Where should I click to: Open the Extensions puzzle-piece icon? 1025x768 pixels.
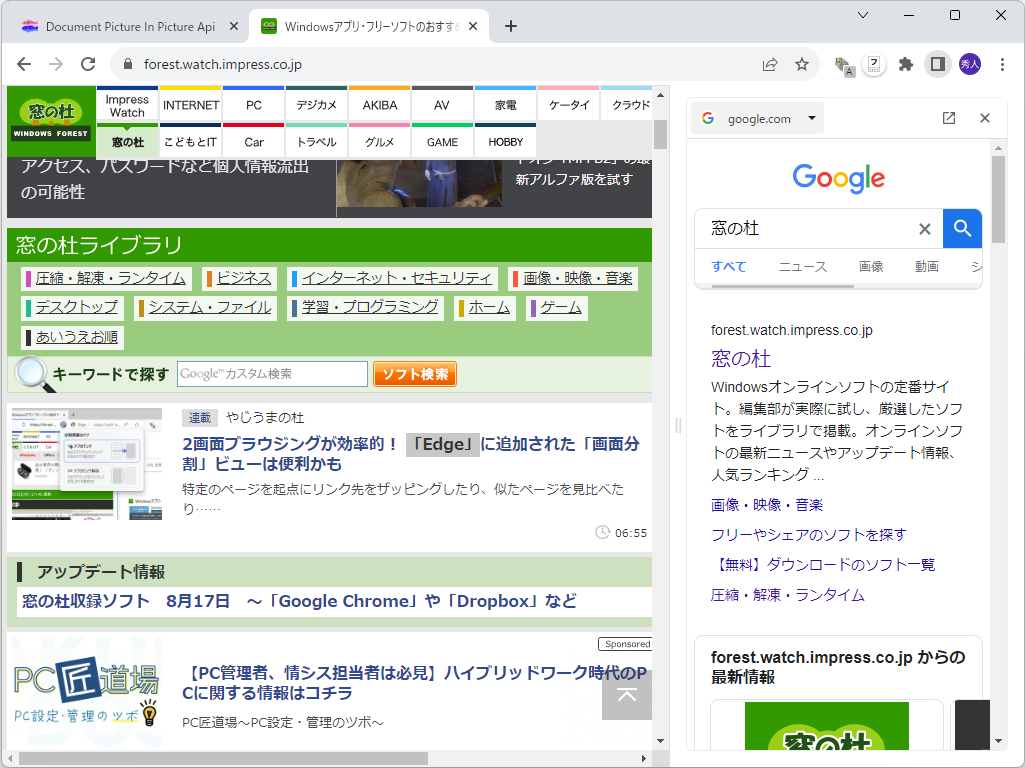905,64
